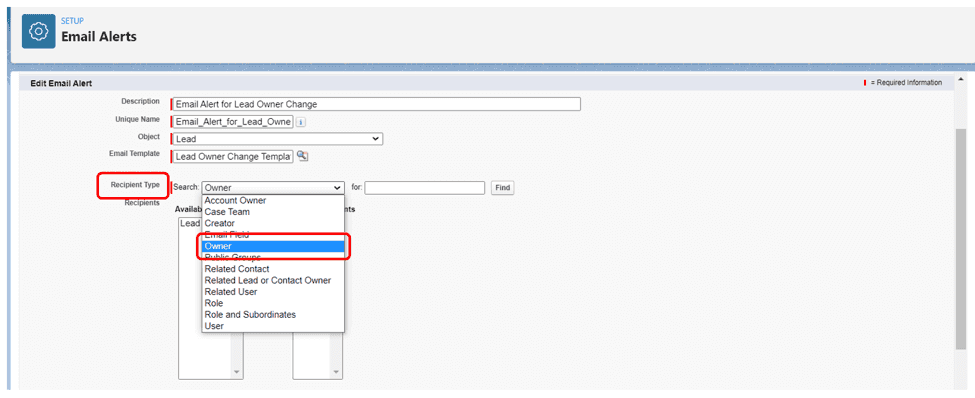Screen dimensions: 975x398
Task: Select Case Team option
Action: (273, 212)
